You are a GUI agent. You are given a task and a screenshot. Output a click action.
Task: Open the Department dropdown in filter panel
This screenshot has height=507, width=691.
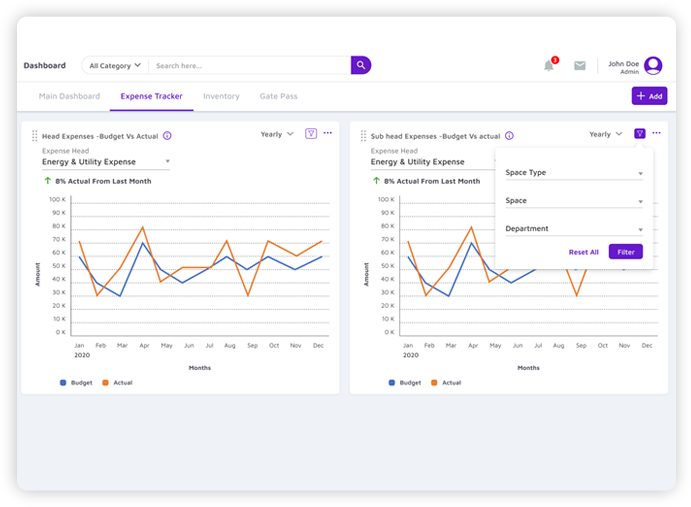click(x=573, y=229)
